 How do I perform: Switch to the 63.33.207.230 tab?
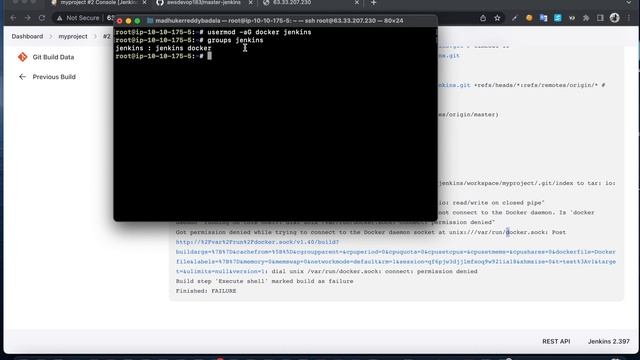click(x=311, y=3)
